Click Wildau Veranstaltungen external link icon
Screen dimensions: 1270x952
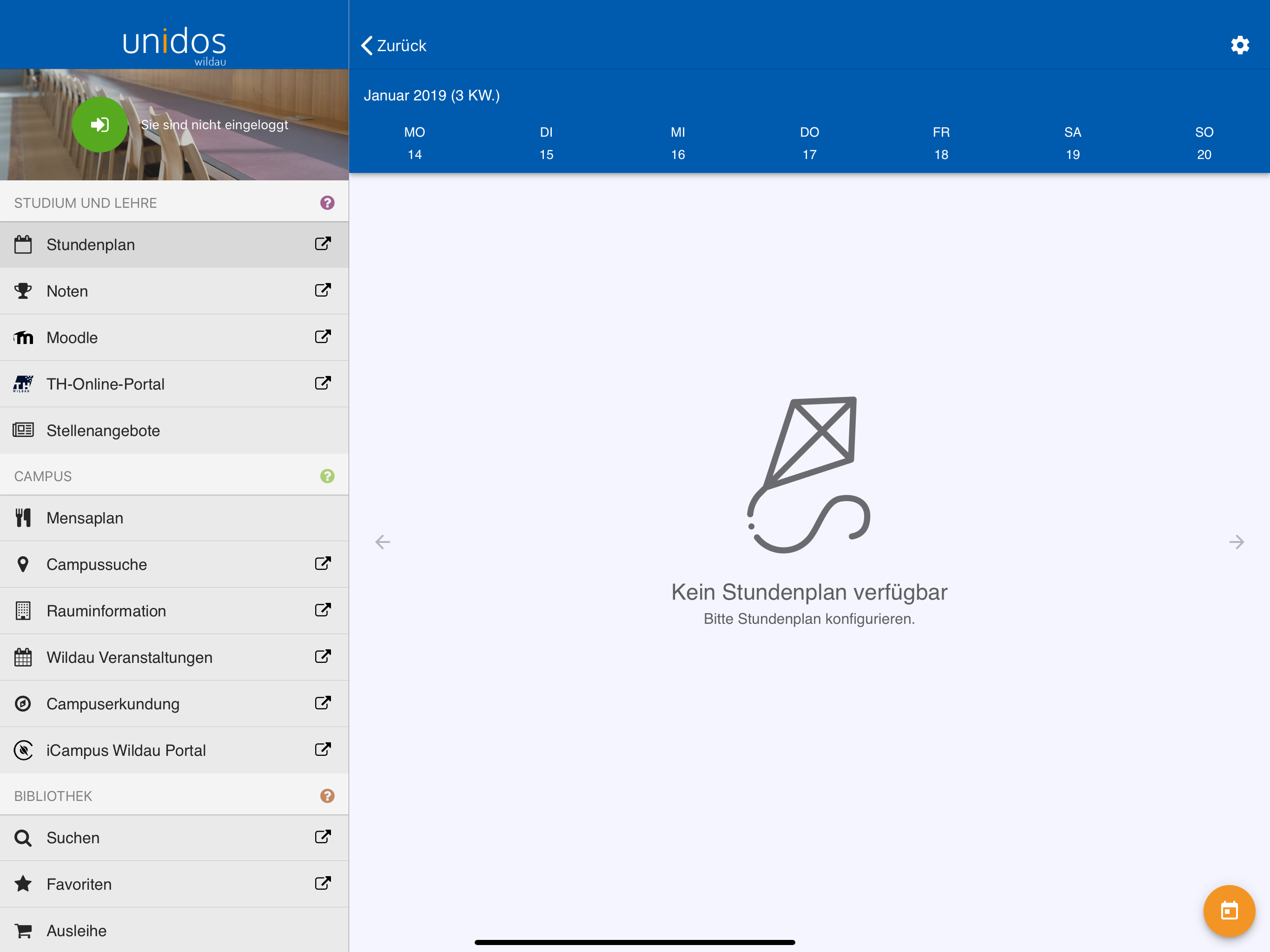[323, 656]
